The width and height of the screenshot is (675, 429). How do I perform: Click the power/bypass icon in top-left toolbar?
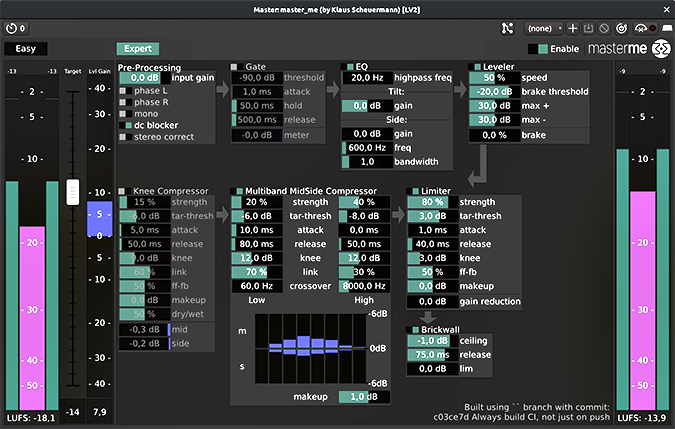pos(12,28)
